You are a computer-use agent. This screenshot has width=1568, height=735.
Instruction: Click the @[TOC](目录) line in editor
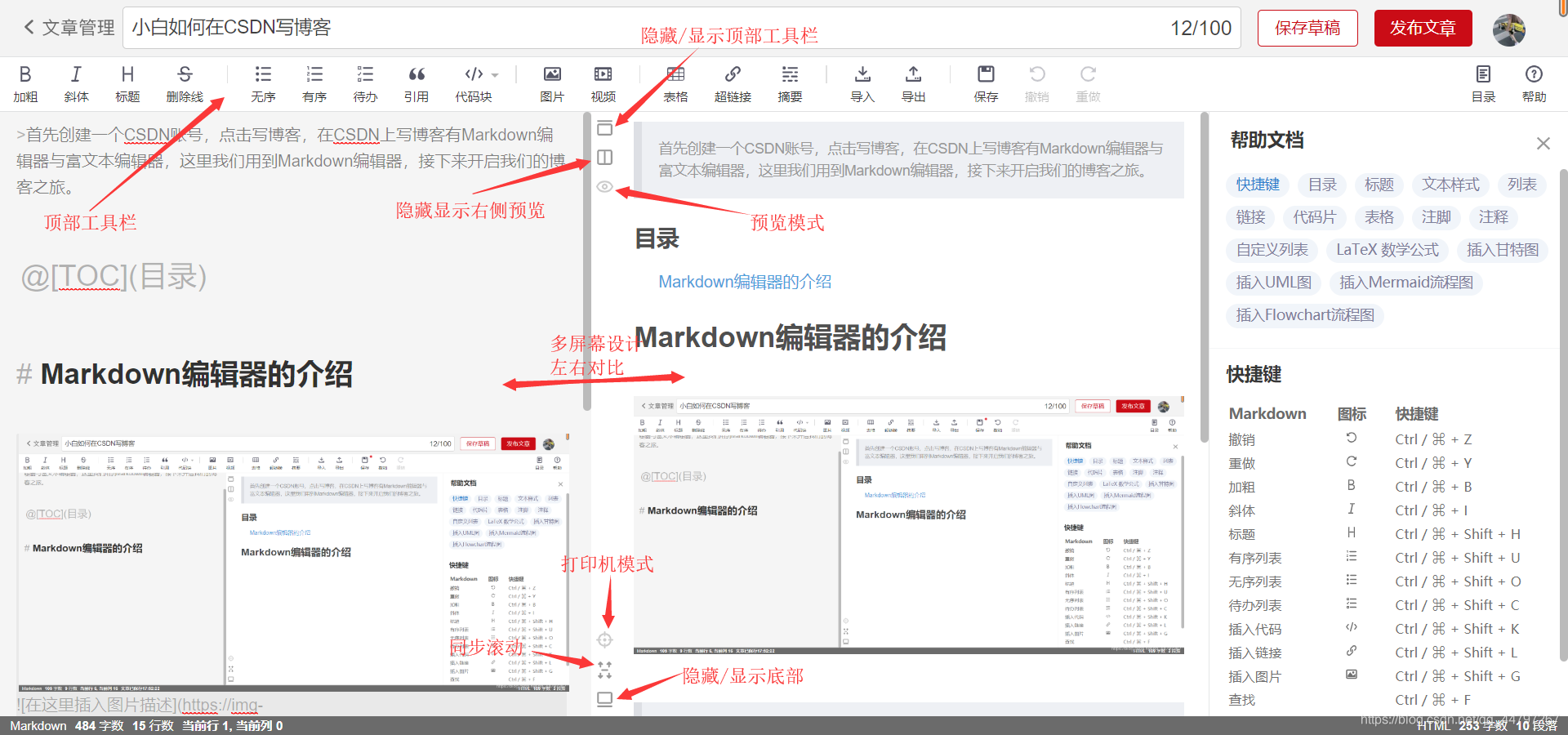tap(114, 277)
